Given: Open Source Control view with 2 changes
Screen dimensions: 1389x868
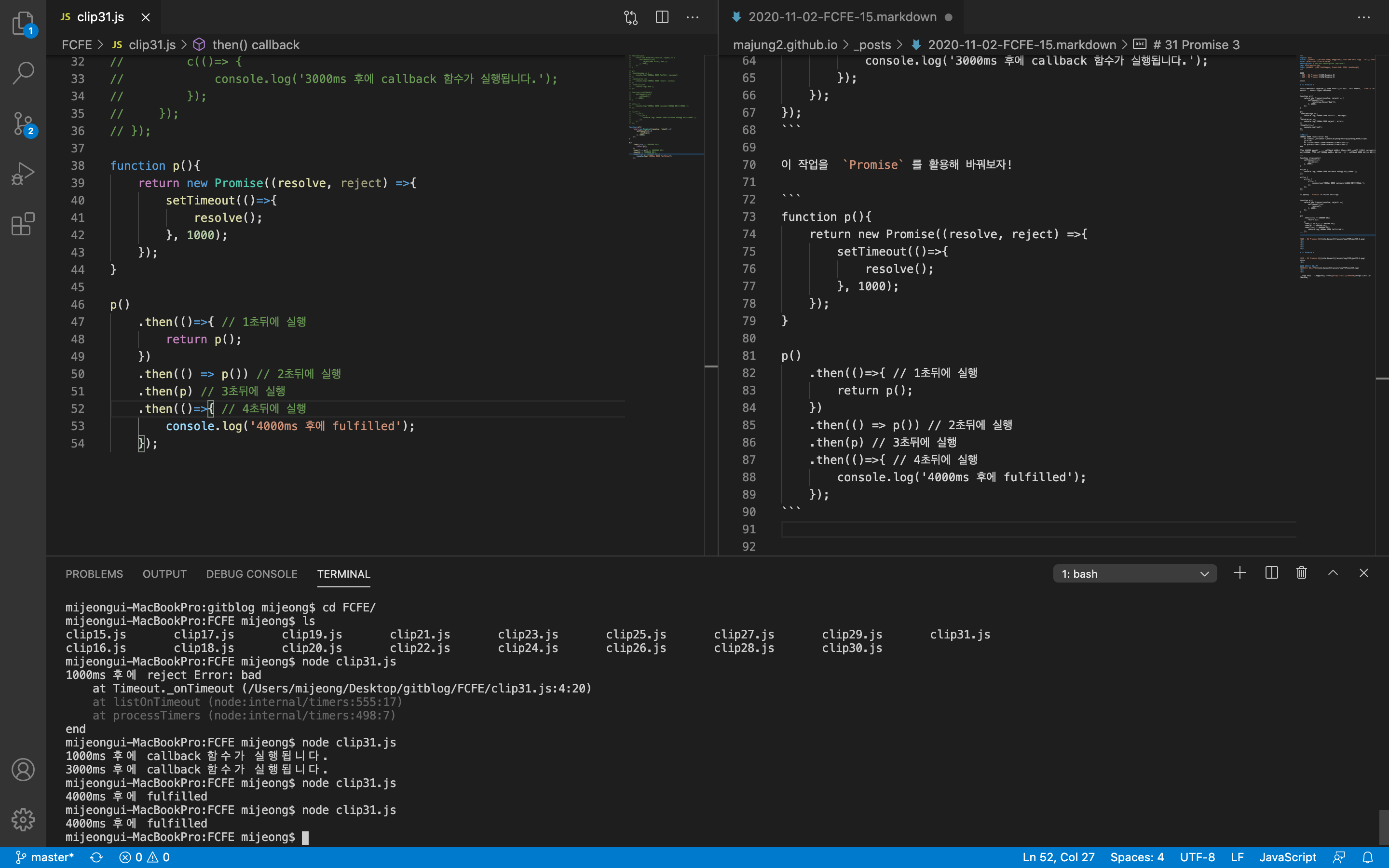Looking at the screenshot, I should tap(23, 123).
